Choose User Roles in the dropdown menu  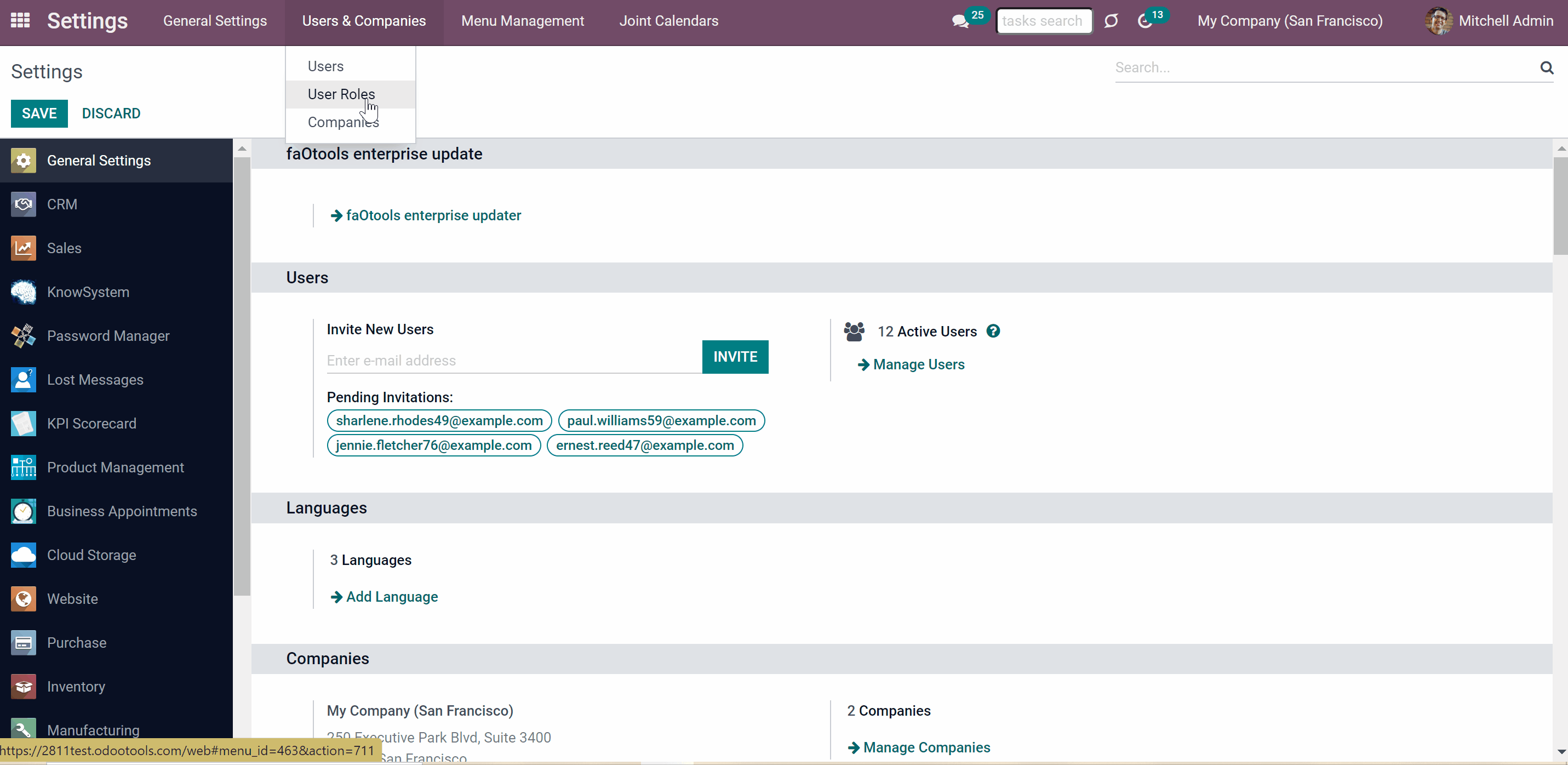[350, 94]
